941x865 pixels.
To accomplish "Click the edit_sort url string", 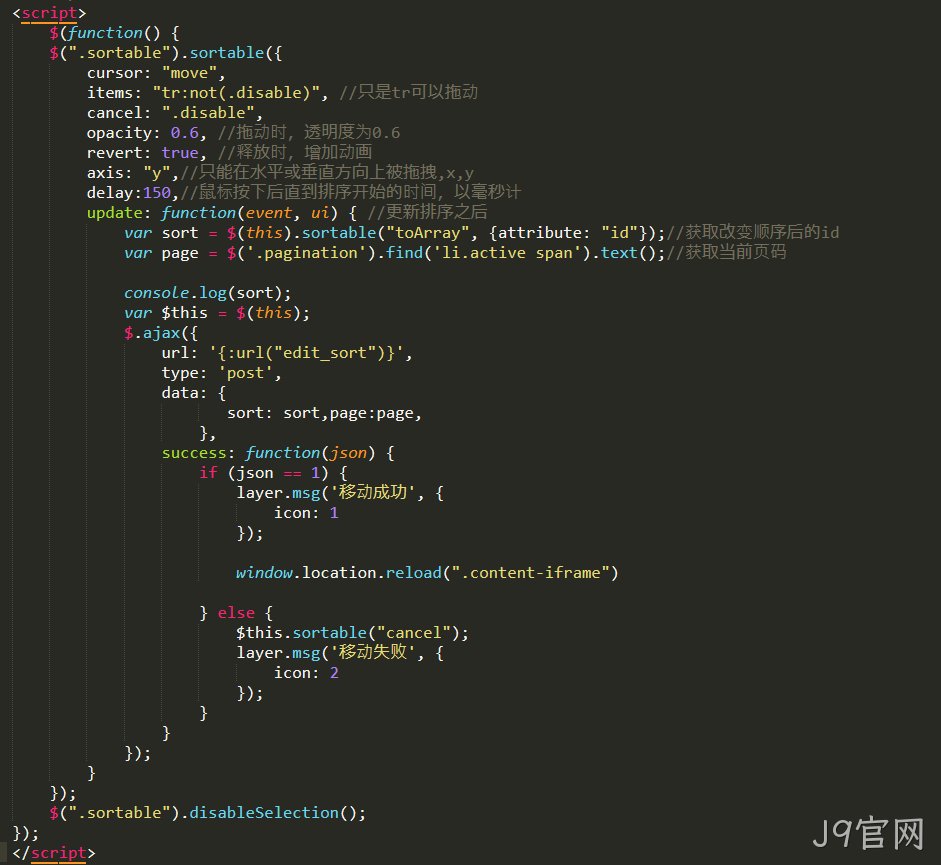I will (x=307, y=352).
